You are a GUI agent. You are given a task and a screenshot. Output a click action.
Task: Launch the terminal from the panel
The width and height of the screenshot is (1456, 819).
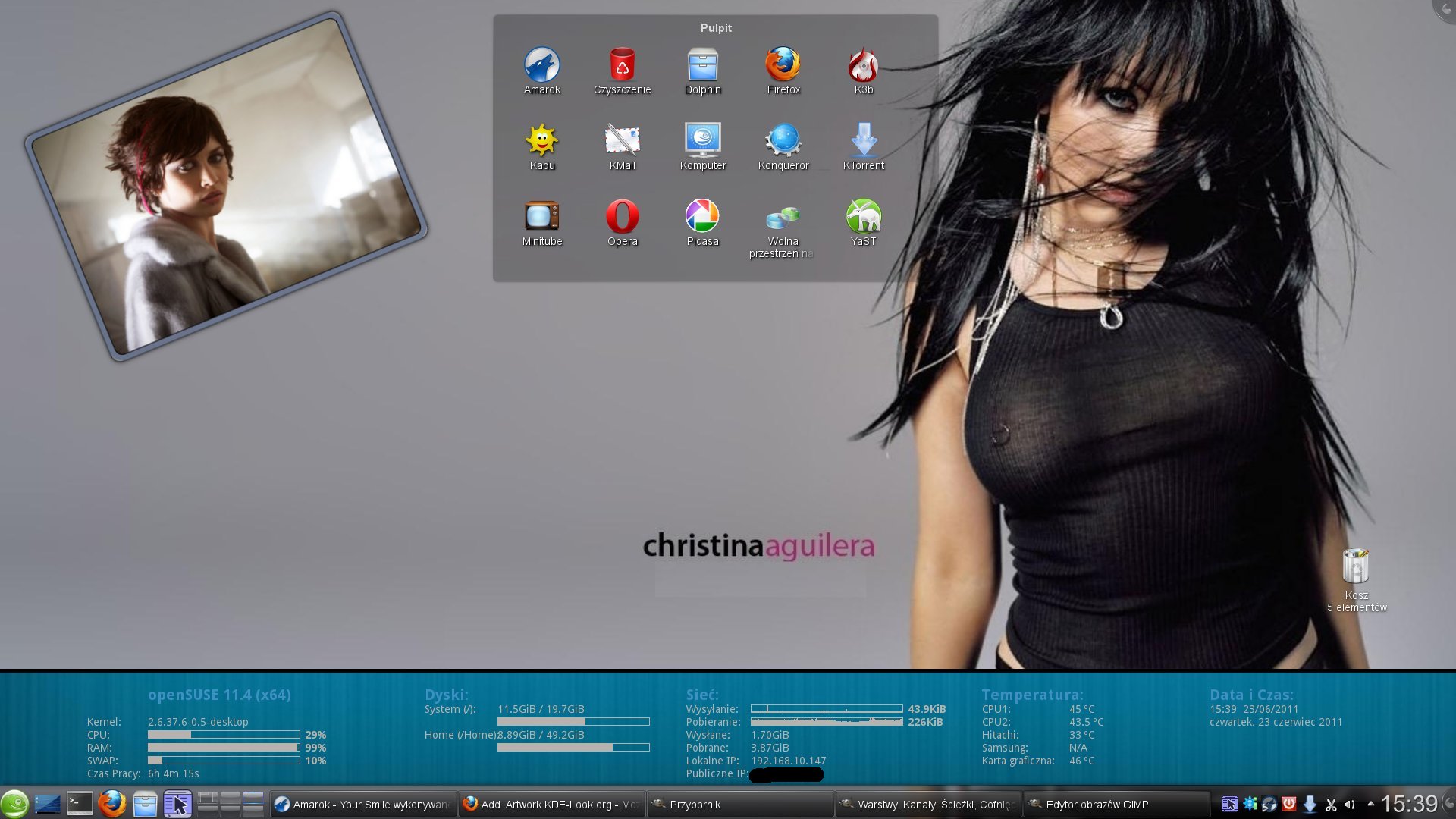click(x=79, y=804)
